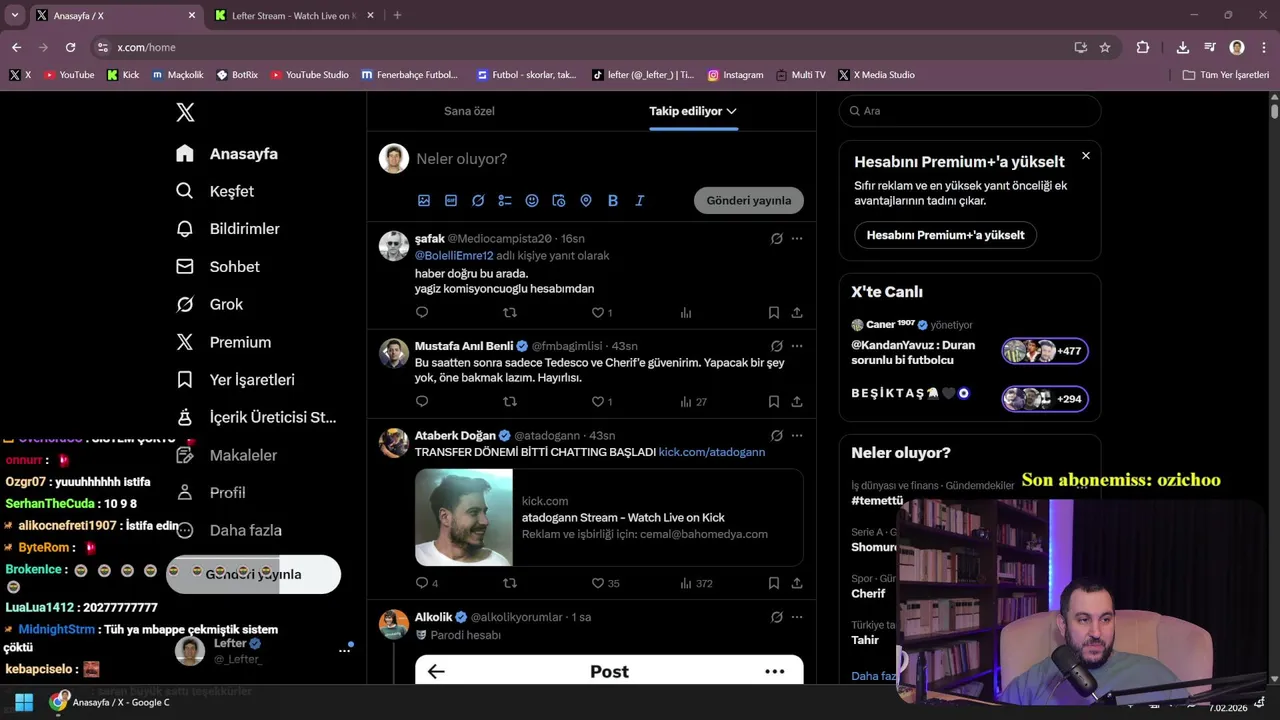The width and height of the screenshot is (1280, 720).
Task: Open the @BolelliEmre12 mention link
Action: (454, 256)
